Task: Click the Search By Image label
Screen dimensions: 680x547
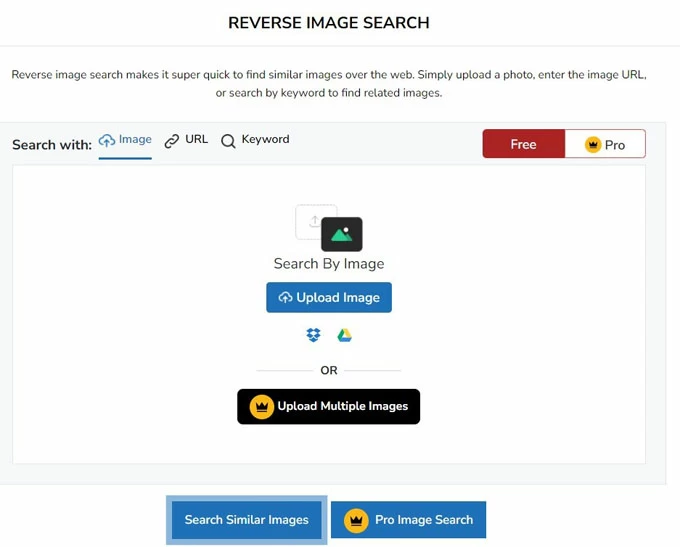Action: 329,264
